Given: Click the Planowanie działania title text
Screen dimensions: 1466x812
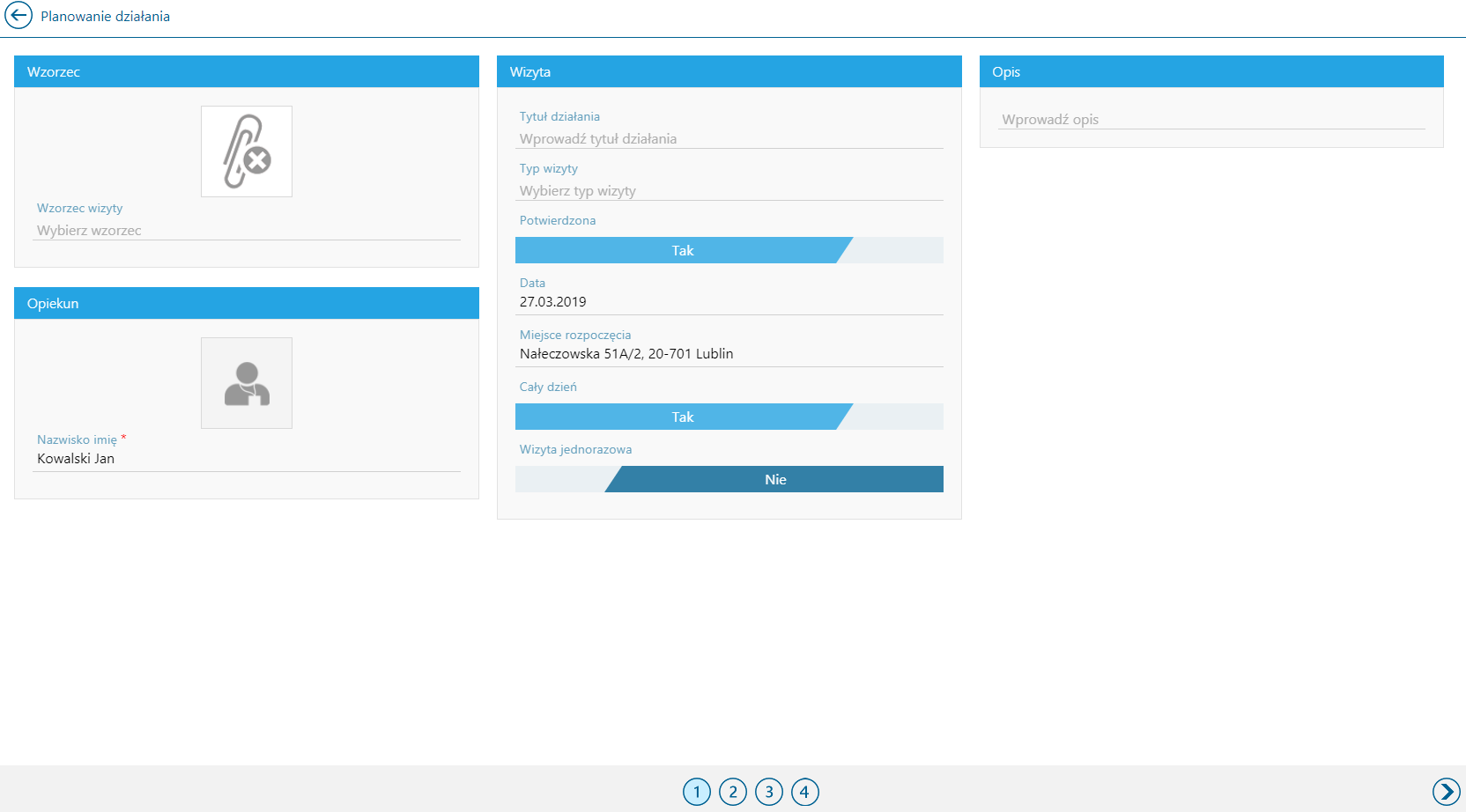Looking at the screenshot, I should coord(105,16).
